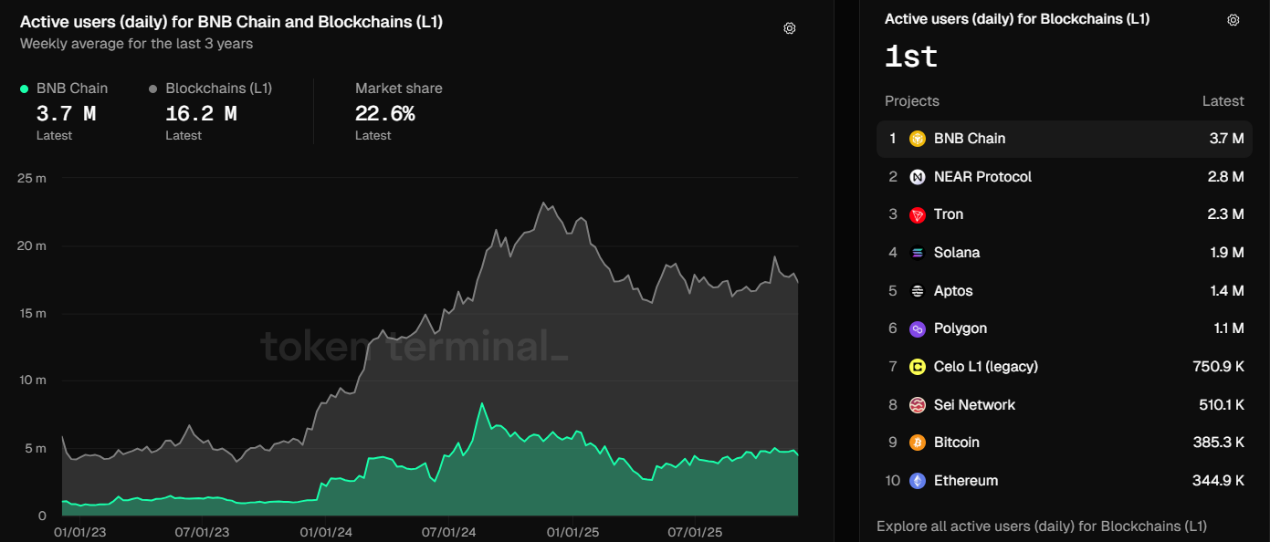Click the Bitcoin logo icon
The image size is (1270, 542).
point(917,443)
